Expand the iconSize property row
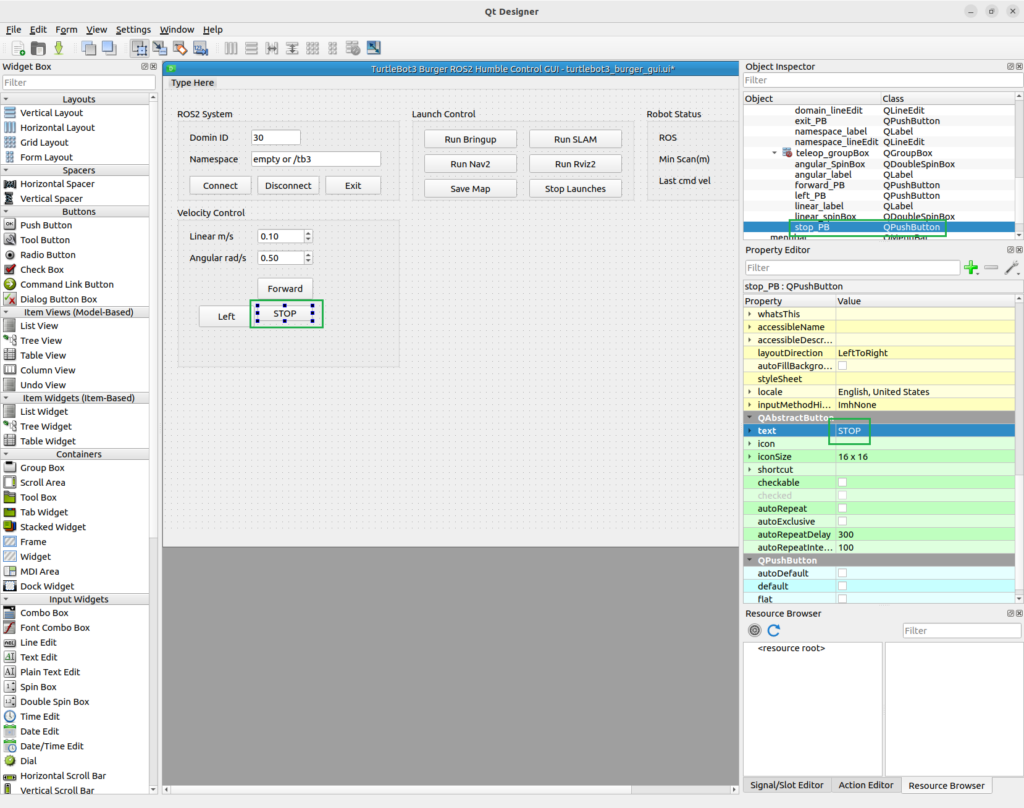Screen dimensions: 1024x808 tap(750, 457)
